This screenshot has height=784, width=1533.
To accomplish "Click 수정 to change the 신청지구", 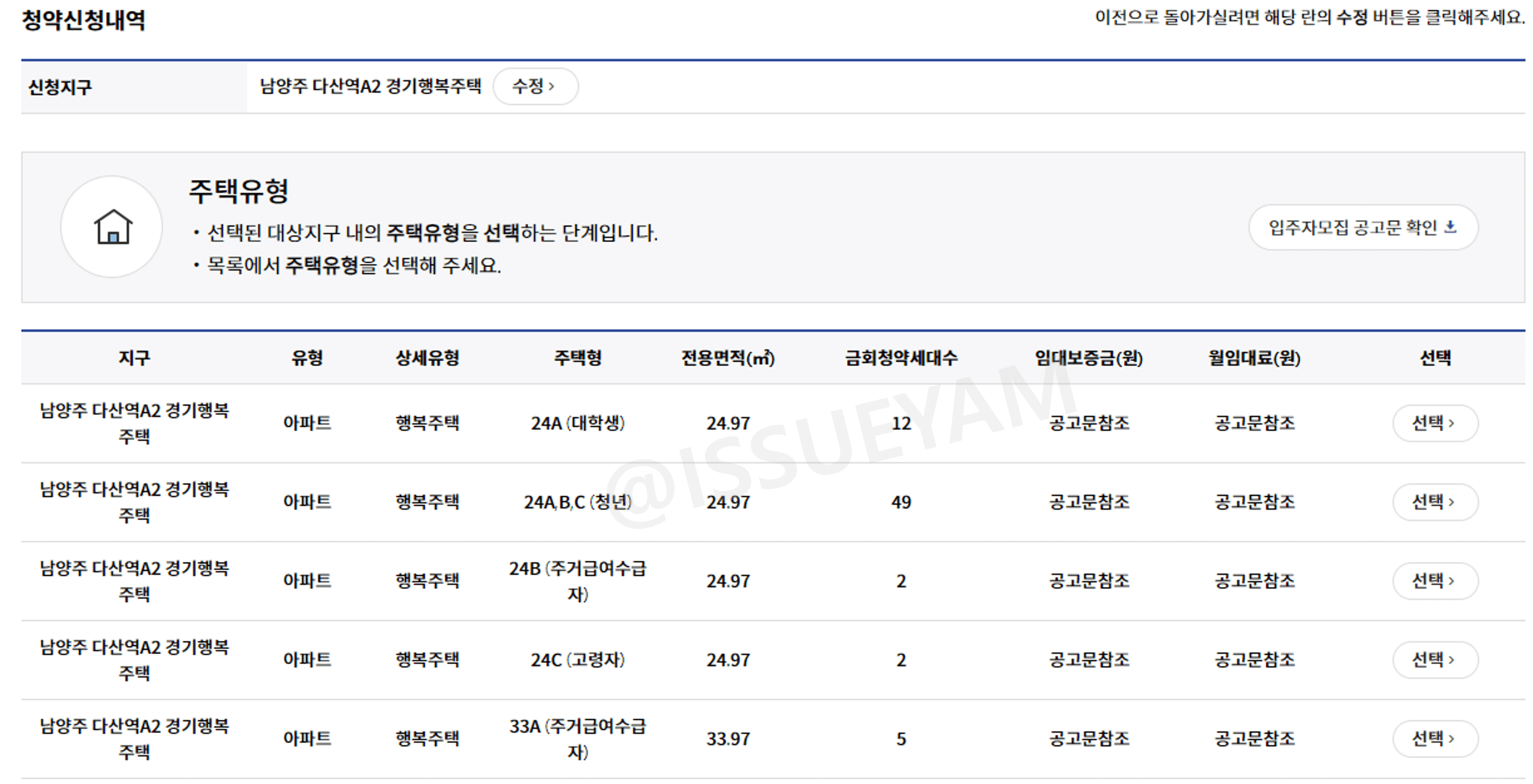I will [x=535, y=86].
